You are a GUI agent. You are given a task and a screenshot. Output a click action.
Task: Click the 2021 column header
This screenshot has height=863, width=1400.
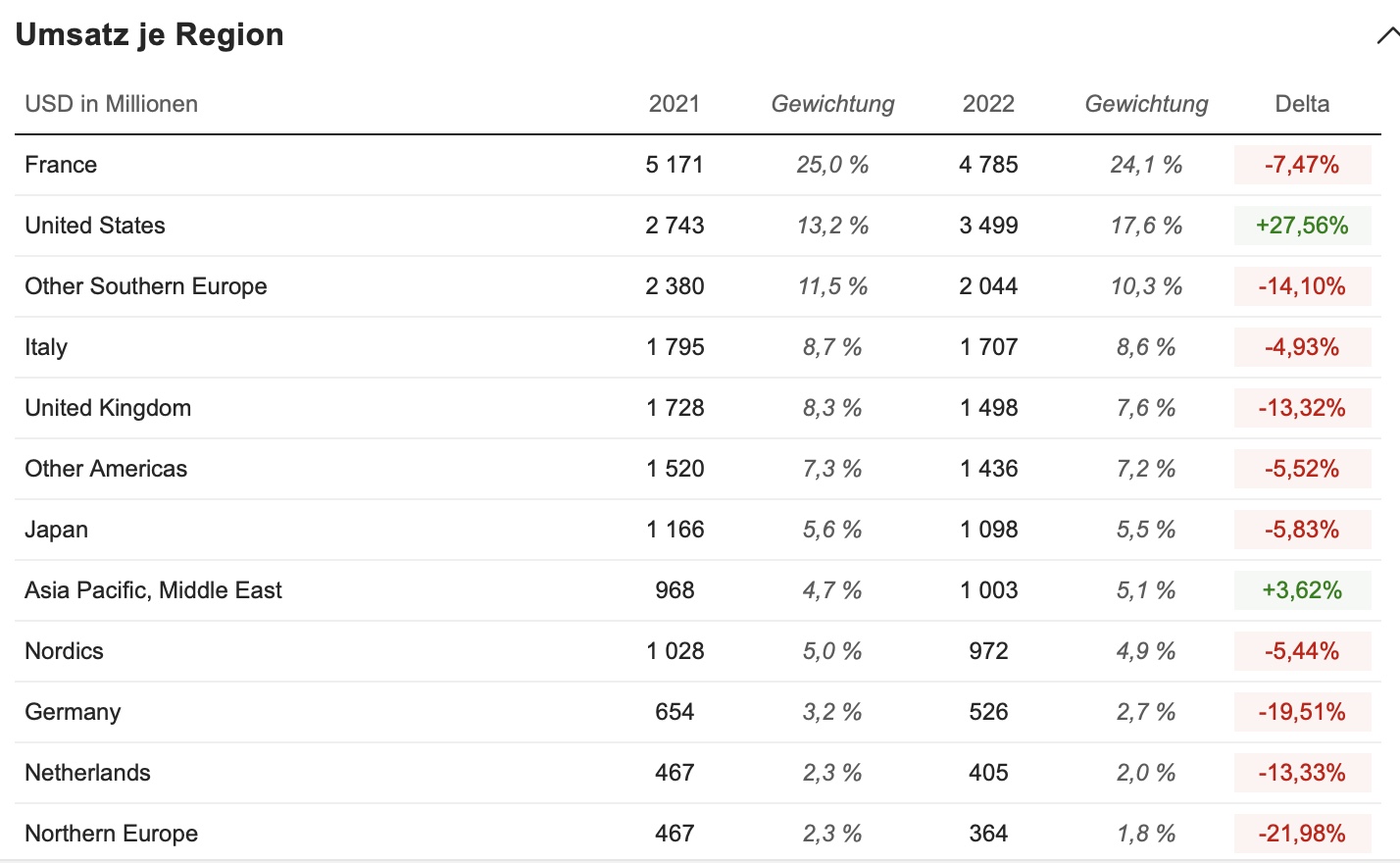[x=675, y=104]
